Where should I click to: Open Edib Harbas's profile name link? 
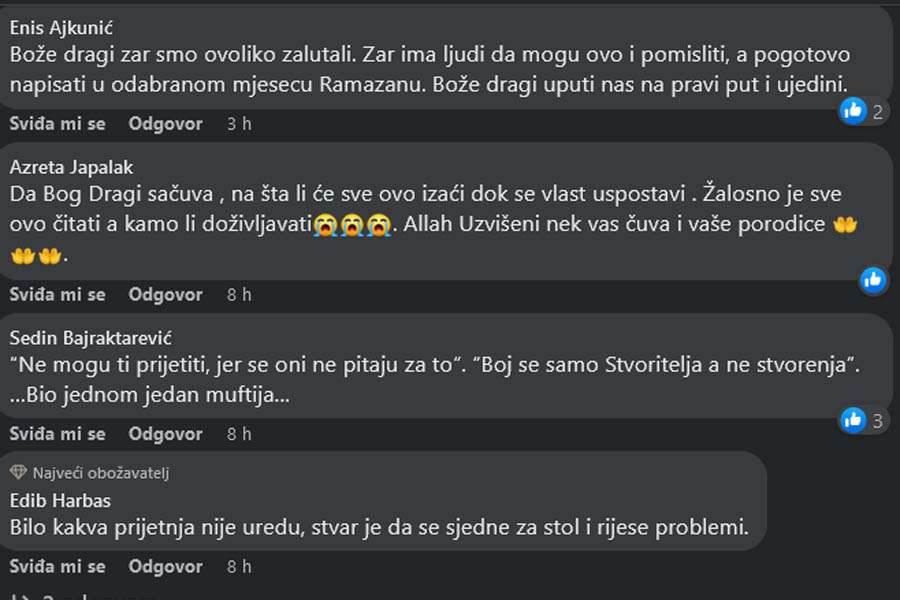60,501
